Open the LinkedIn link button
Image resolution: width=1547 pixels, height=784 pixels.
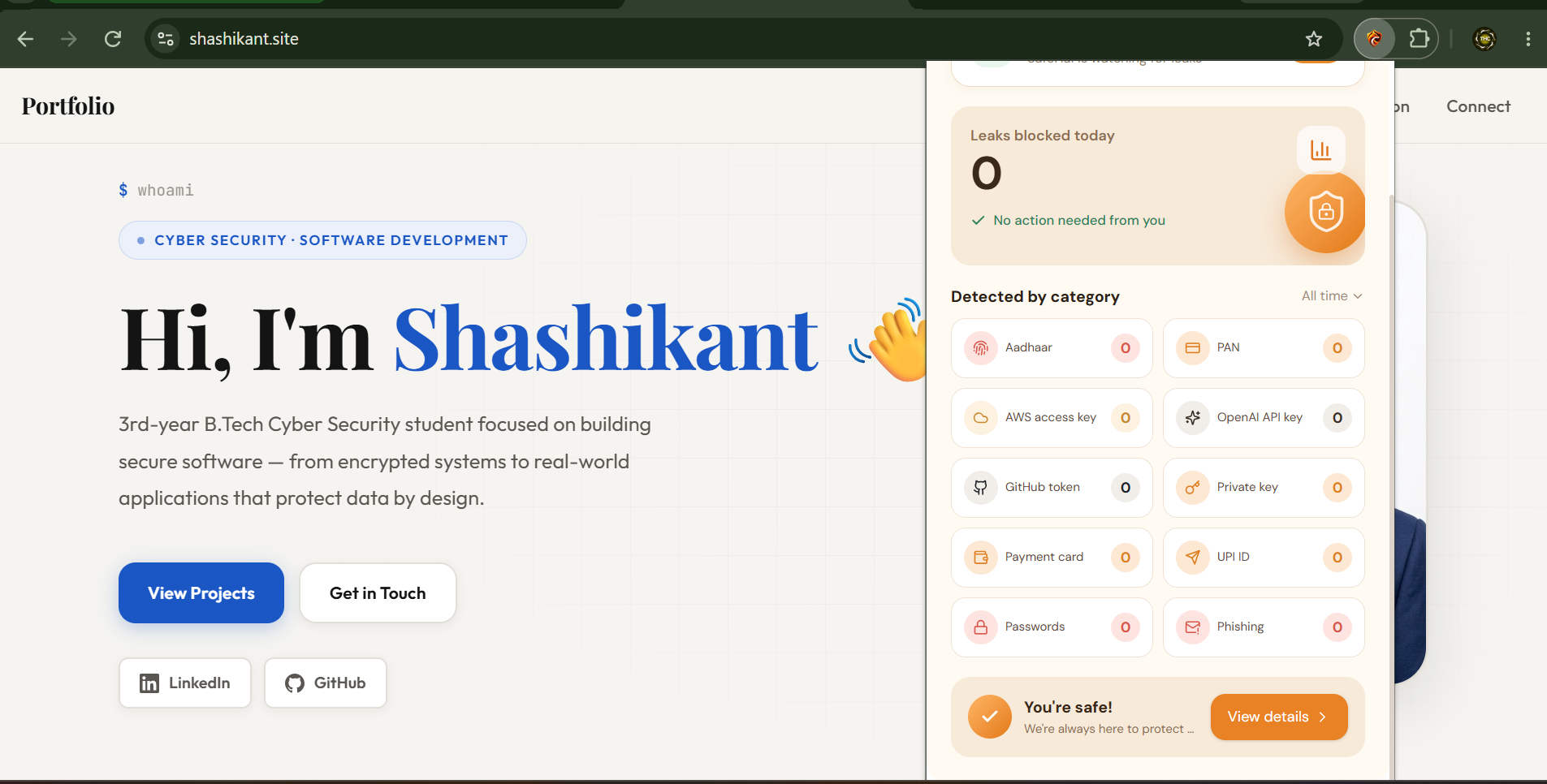[185, 683]
